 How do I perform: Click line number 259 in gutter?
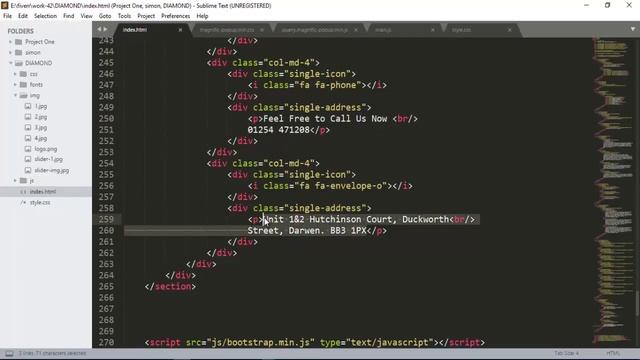tap(106, 219)
